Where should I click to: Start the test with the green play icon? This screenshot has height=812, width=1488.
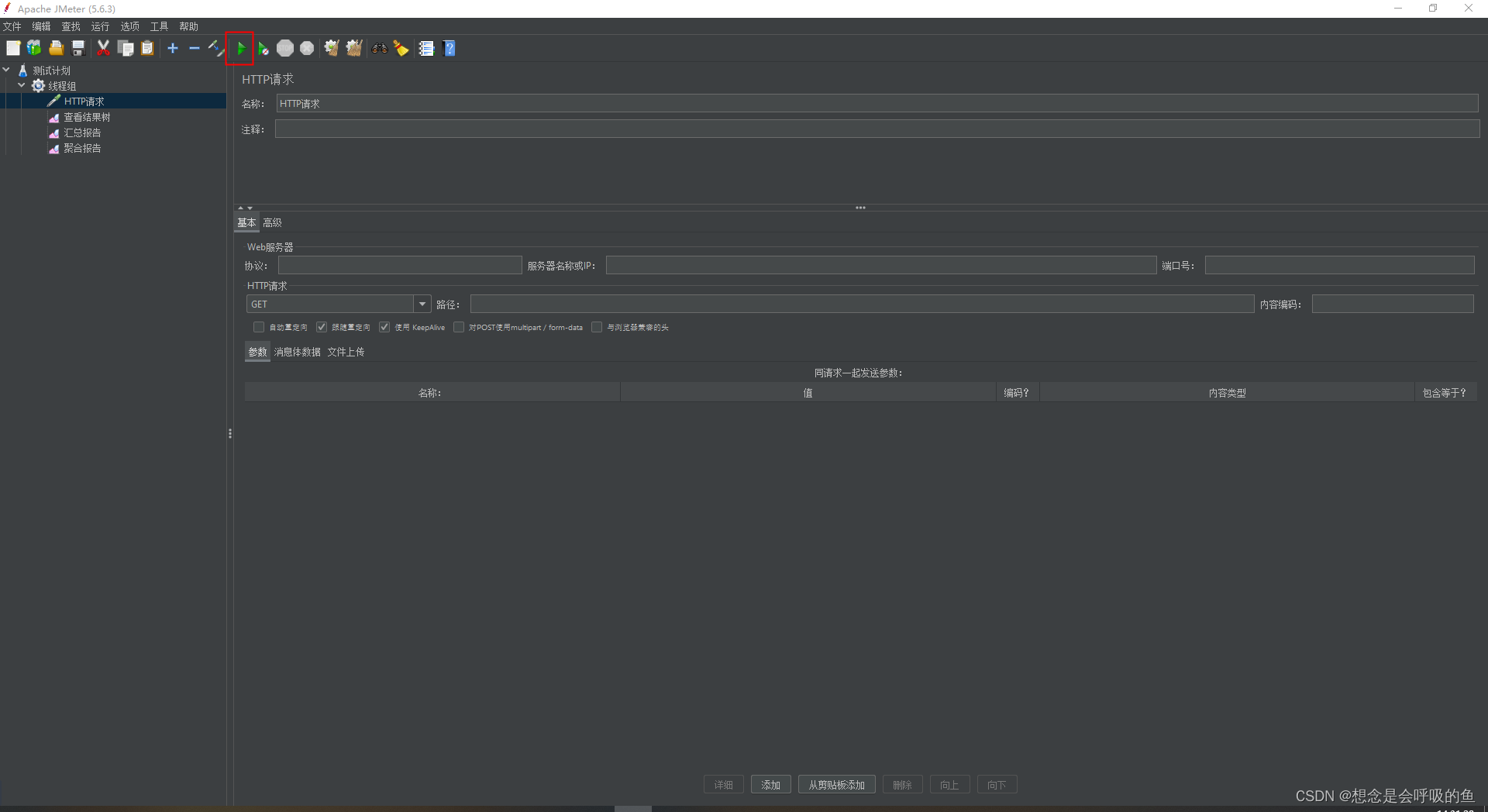pos(241,48)
